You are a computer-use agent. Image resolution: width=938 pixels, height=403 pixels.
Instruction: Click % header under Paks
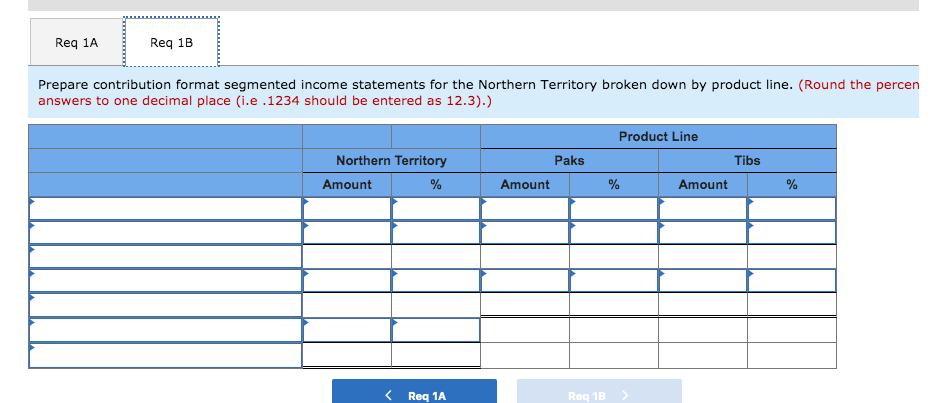pos(614,185)
